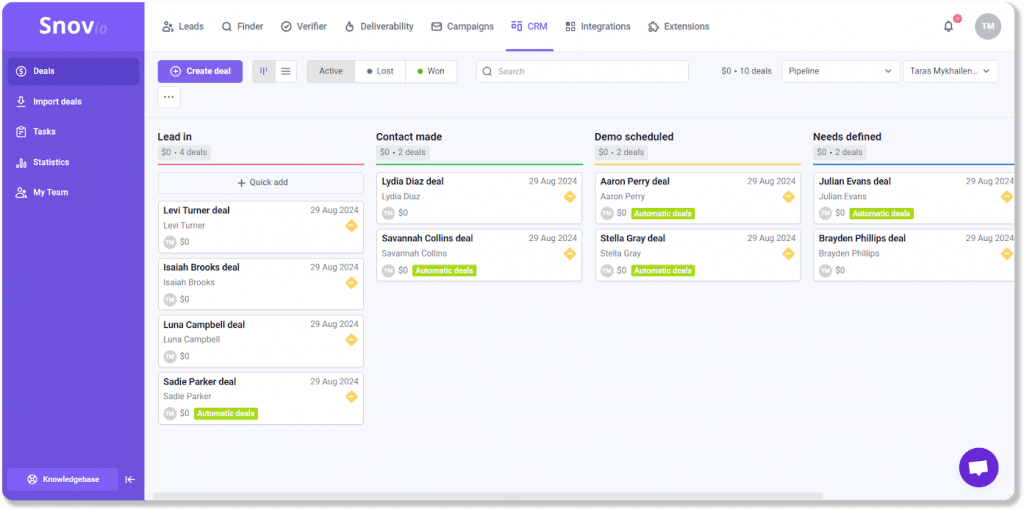Image resolution: width=1024 pixels, height=510 pixels.
Task: Click priority icon on Aaron Perry deal
Action: [788, 197]
